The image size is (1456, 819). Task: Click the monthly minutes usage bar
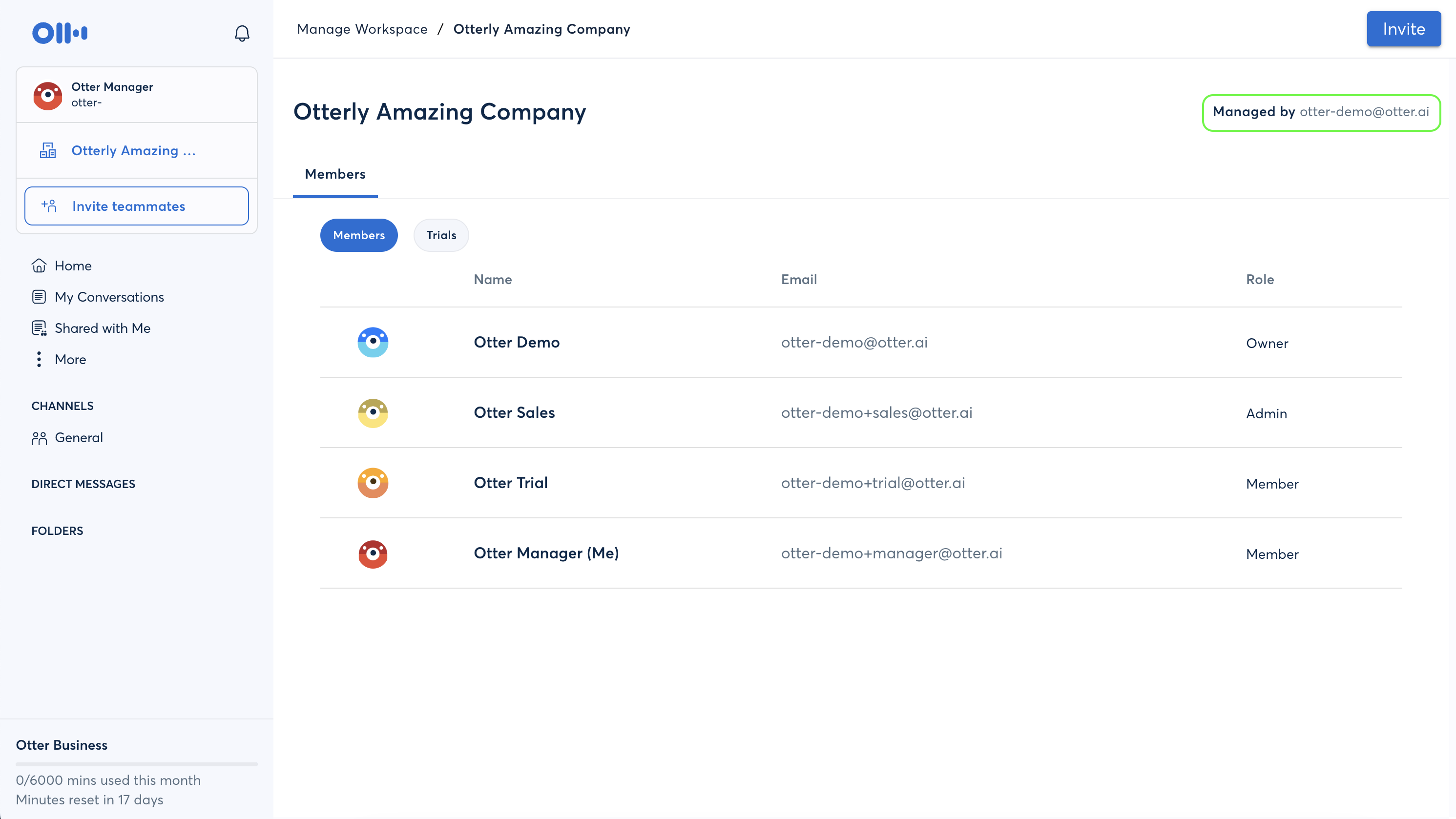tap(137, 764)
